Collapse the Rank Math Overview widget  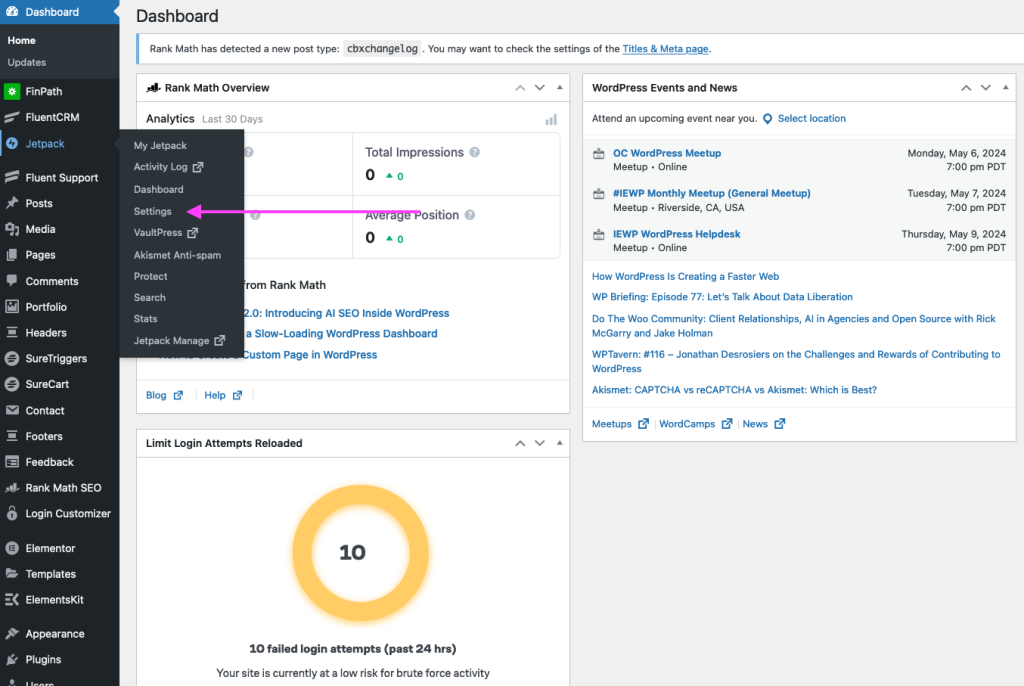click(559, 88)
